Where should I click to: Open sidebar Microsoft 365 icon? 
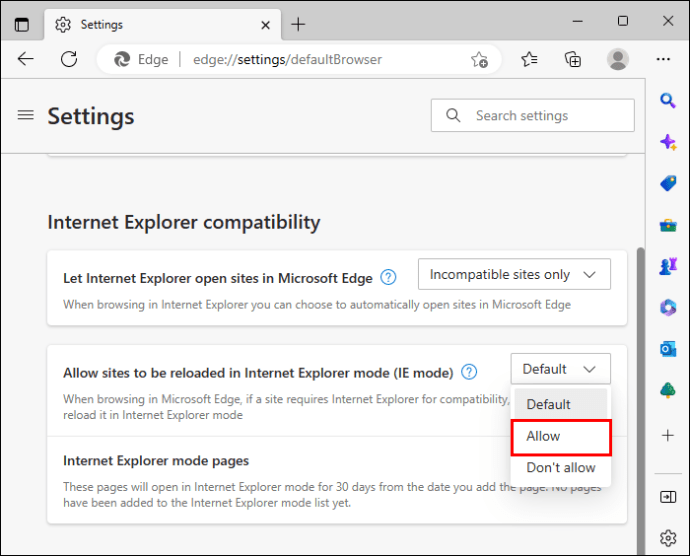(x=668, y=307)
